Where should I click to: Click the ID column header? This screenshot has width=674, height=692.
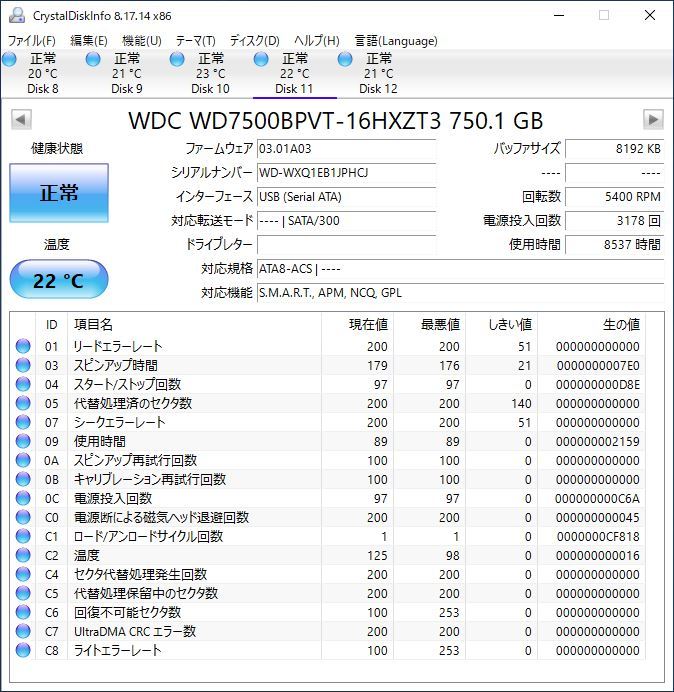coord(51,325)
